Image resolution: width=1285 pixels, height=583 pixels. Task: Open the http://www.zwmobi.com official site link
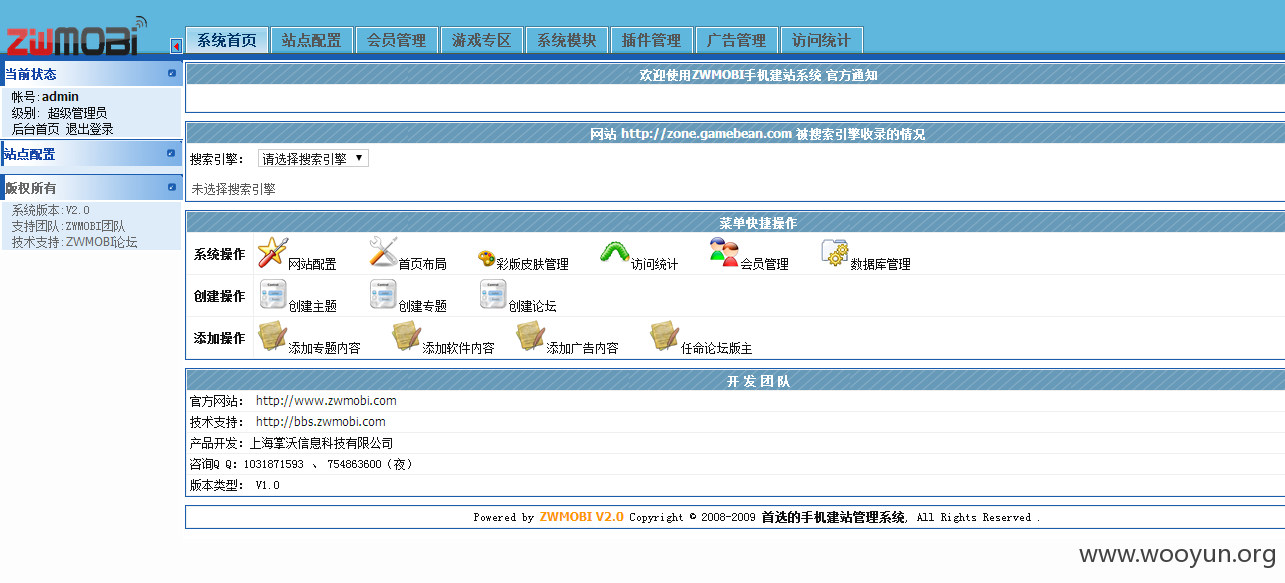pyautogui.click(x=326, y=400)
